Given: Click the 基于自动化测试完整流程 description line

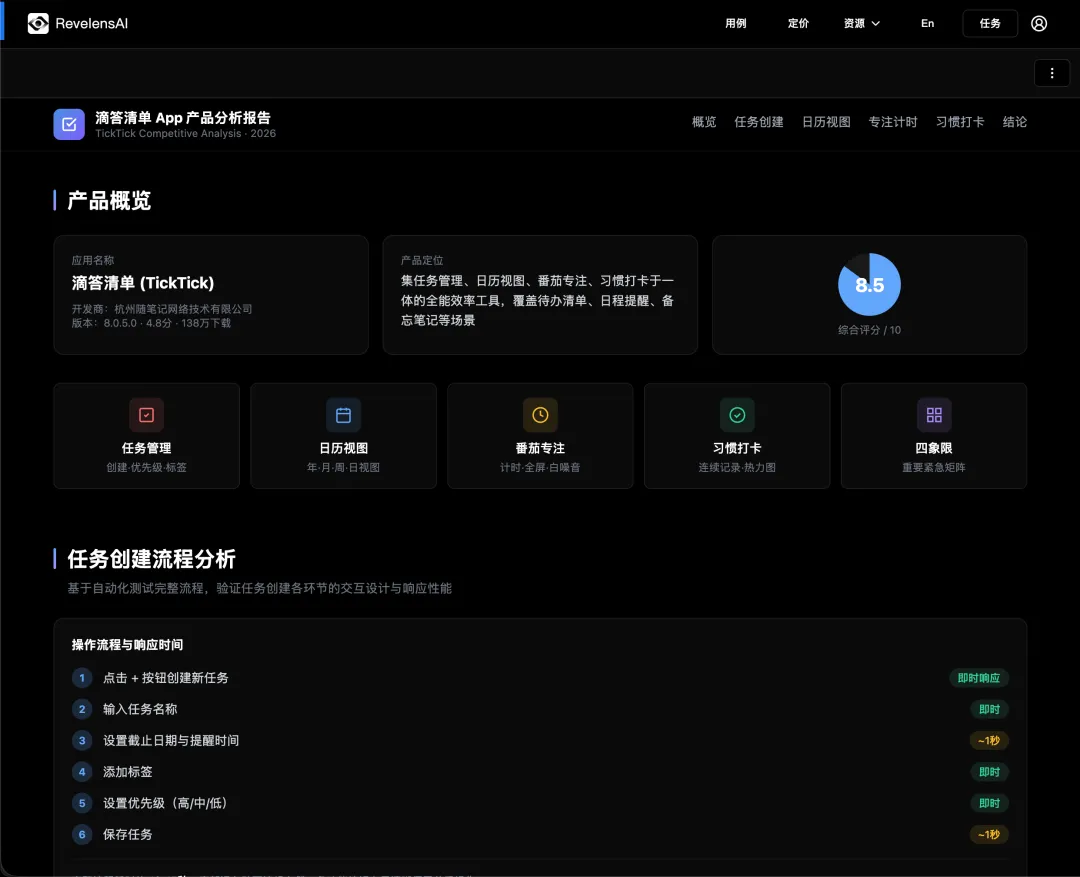Looking at the screenshot, I should pyautogui.click(x=260, y=588).
